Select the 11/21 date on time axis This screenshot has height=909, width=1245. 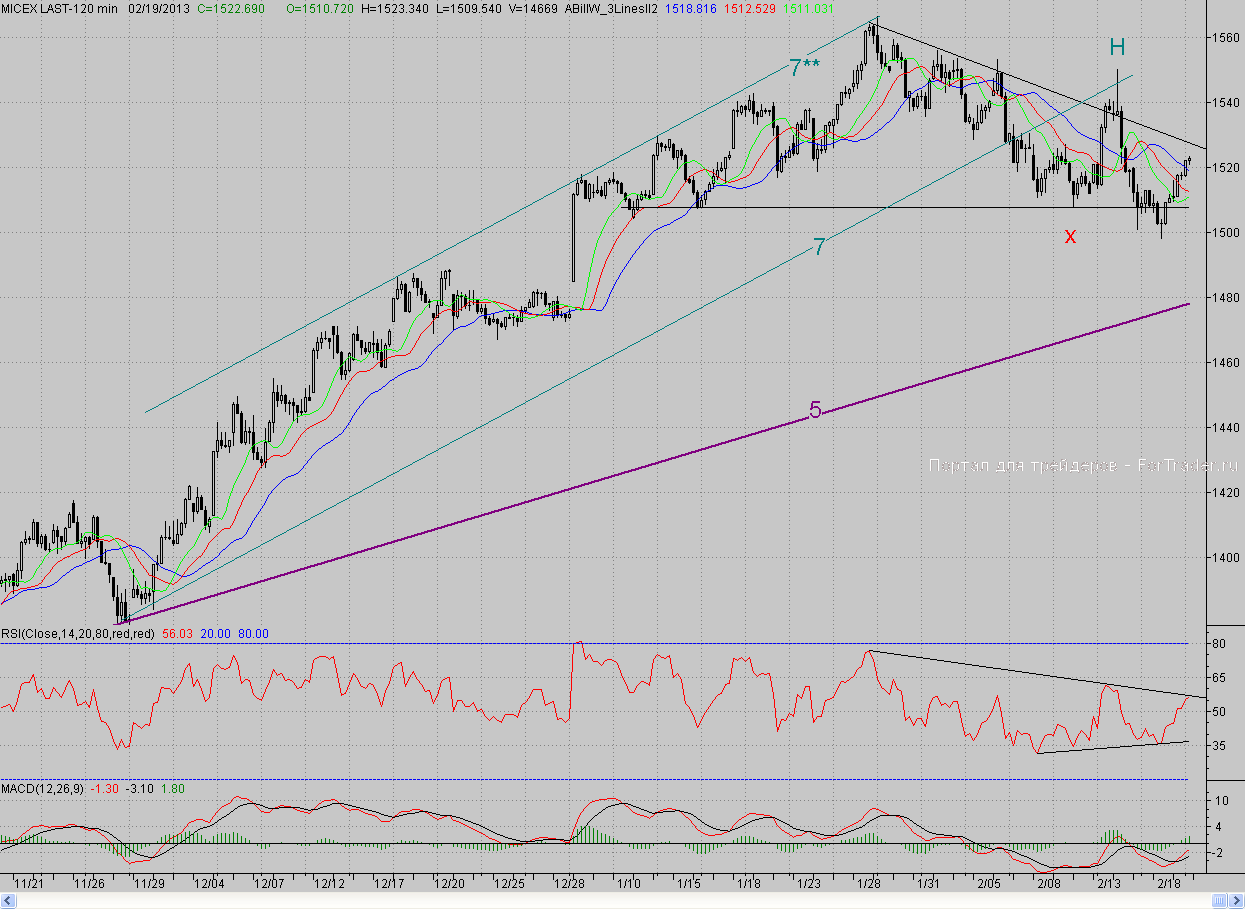pos(29,884)
